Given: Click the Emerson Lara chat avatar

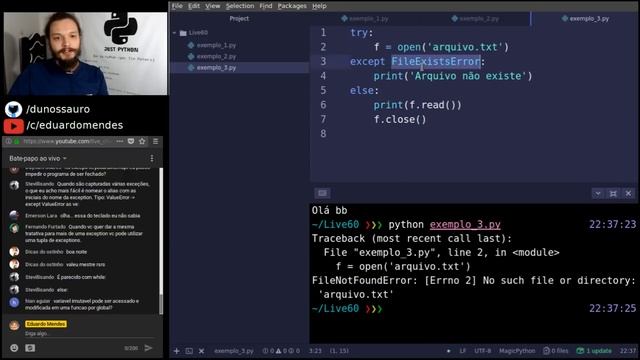Looking at the screenshot, I should 14,215.
